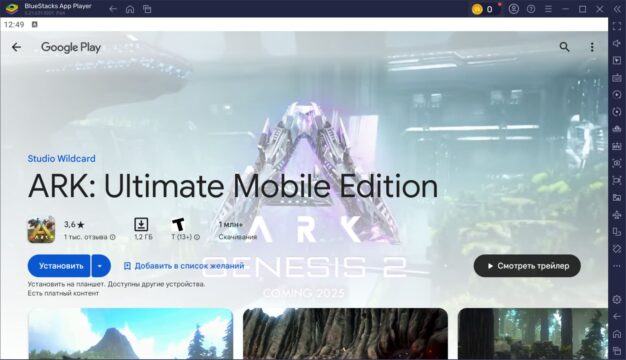
Task: Click BlueStacks title bar back arrow
Action: [x=113, y=9]
